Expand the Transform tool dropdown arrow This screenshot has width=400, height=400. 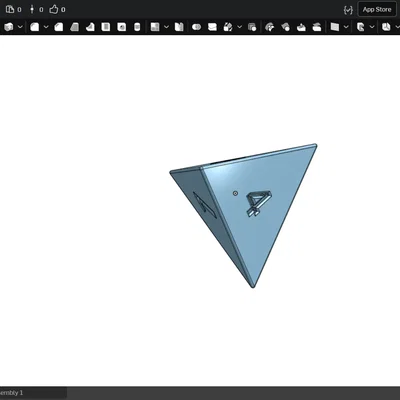click(239, 27)
